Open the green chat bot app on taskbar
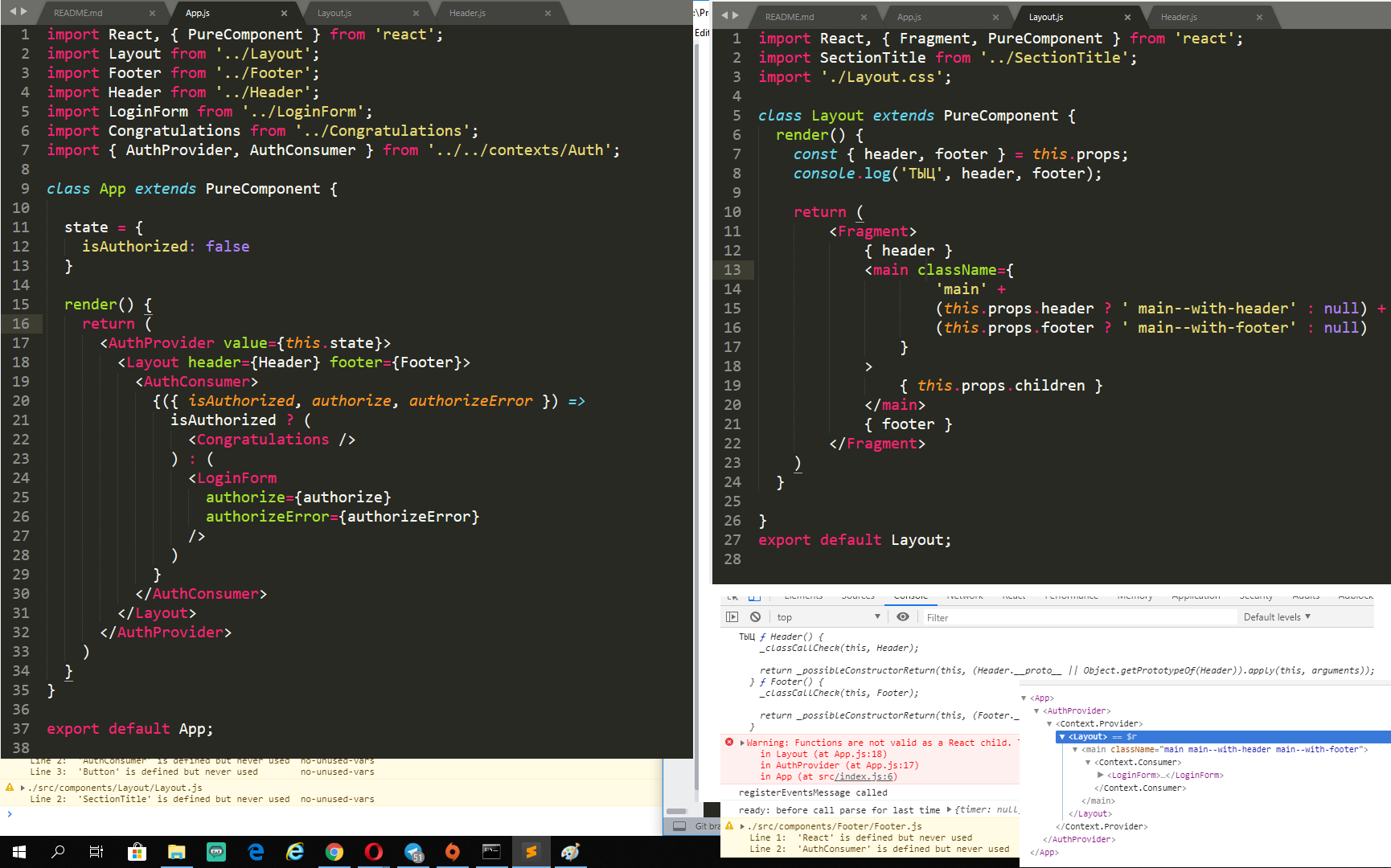1391x868 pixels. tap(216, 852)
